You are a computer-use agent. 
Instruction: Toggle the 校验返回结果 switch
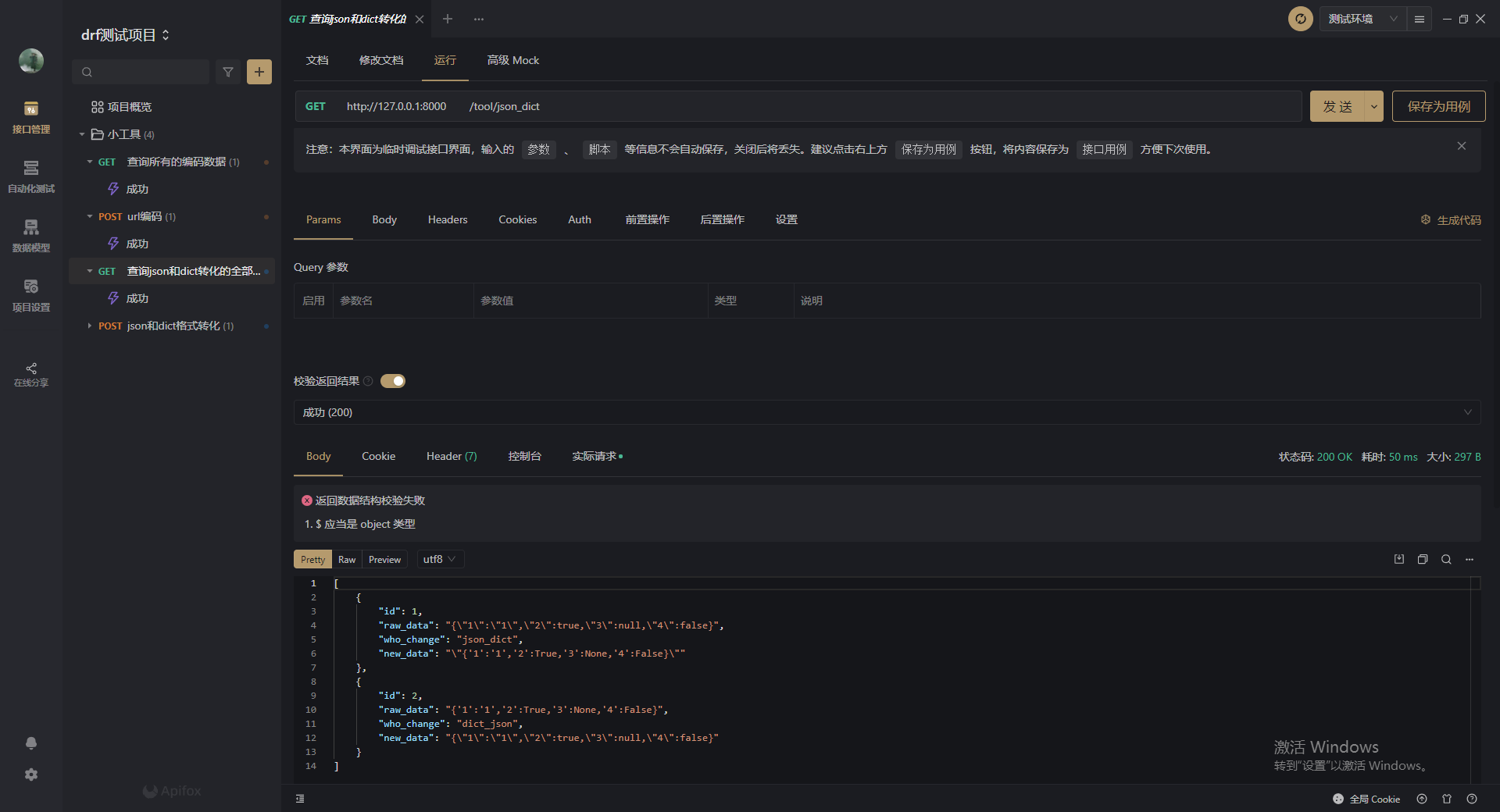pyautogui.click(x=393, y=381)
